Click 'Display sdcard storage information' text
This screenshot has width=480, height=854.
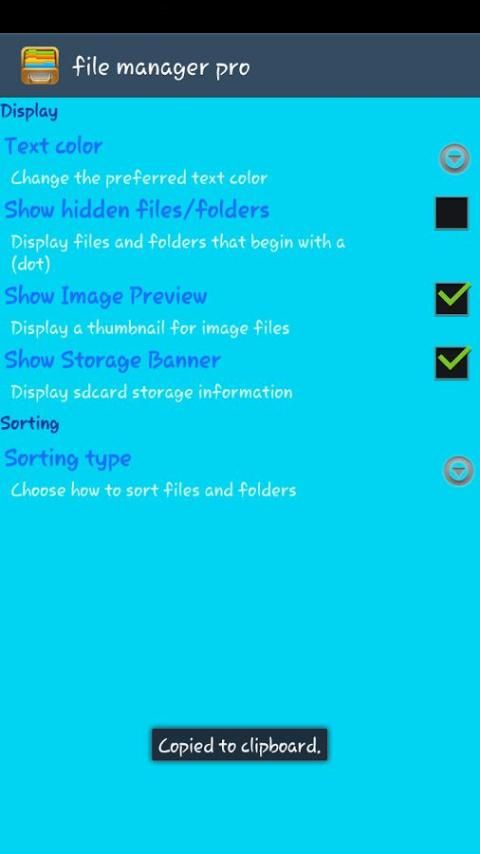pos(151,392)
